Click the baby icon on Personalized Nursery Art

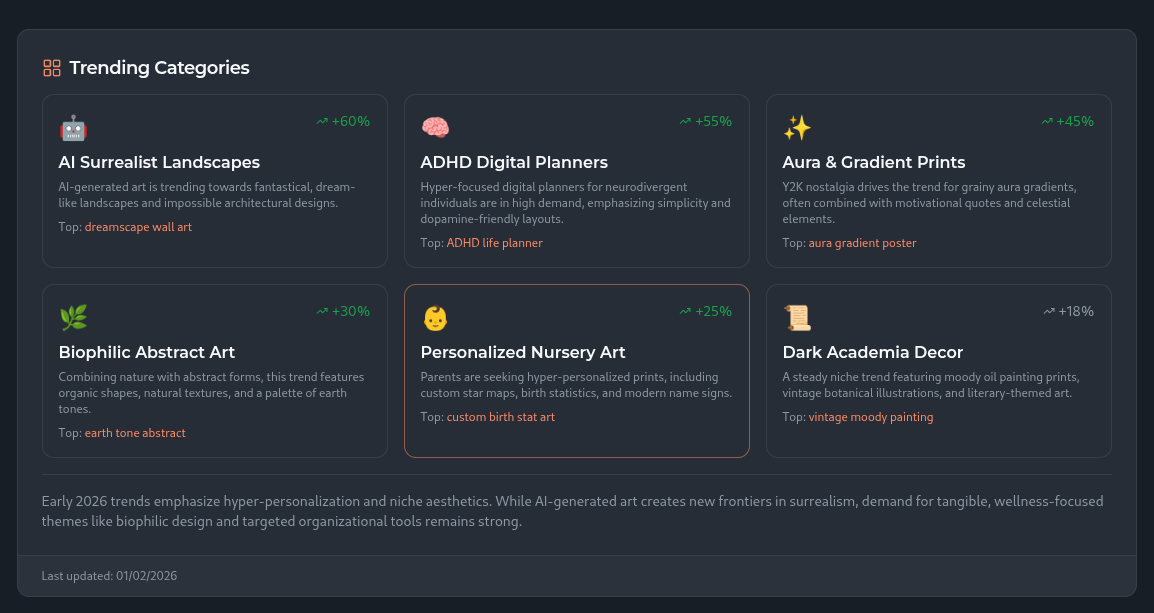[x=433, y=318]
